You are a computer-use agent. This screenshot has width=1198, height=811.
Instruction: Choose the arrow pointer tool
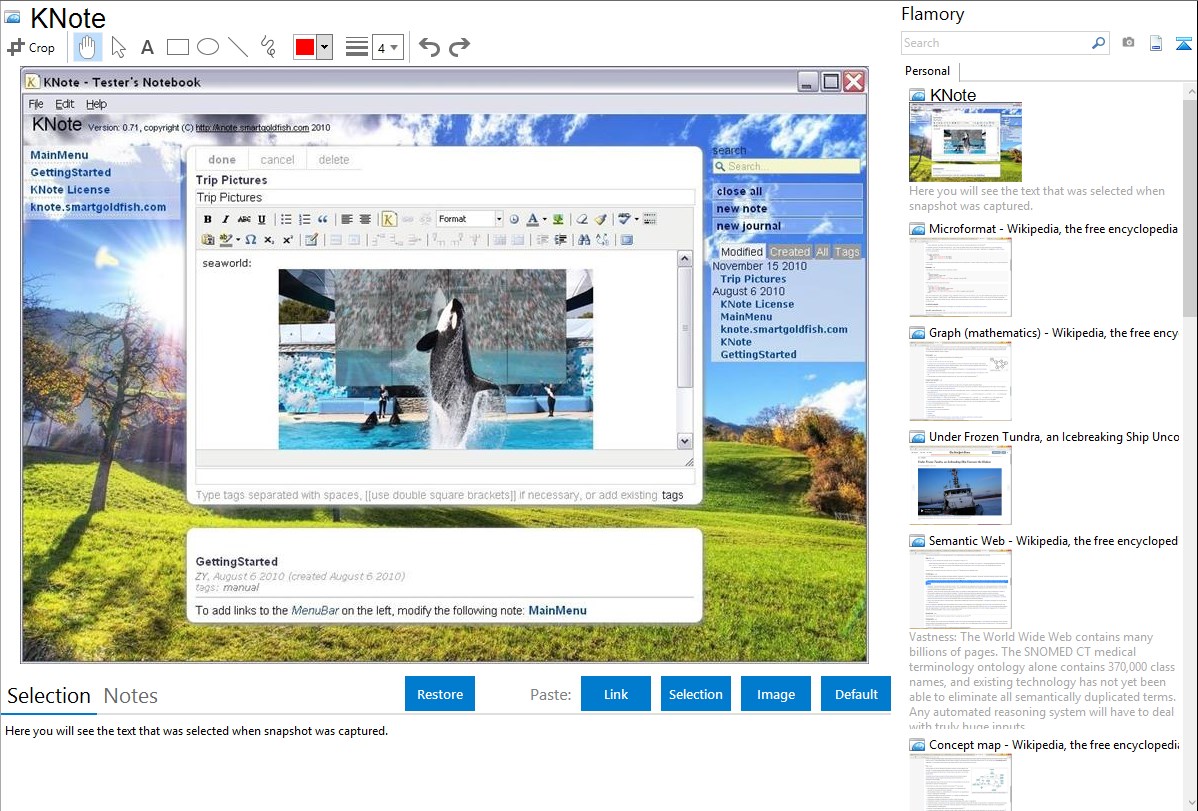118,47
